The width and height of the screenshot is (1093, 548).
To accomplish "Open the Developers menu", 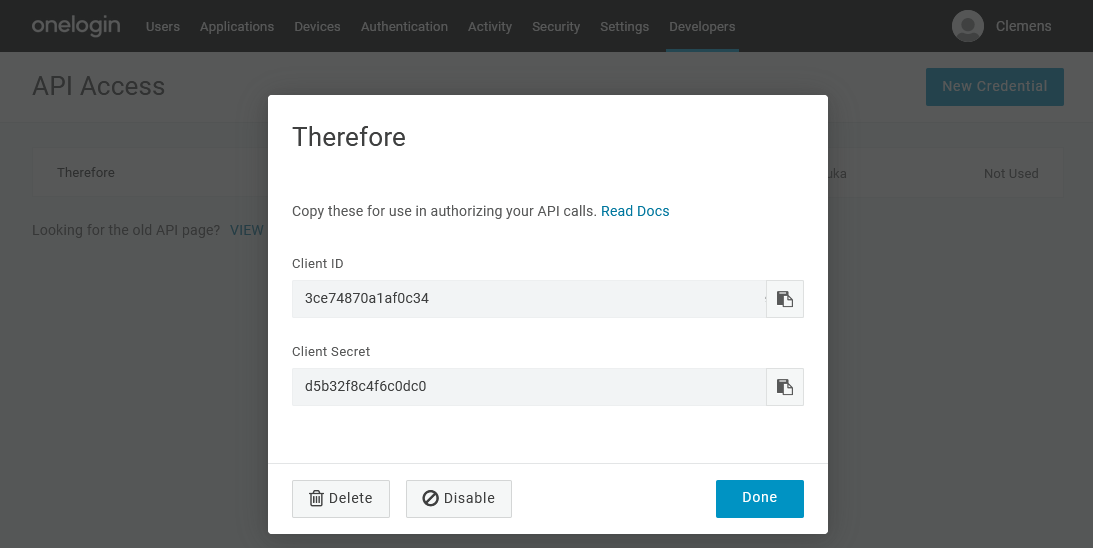I will pos(702,27).
